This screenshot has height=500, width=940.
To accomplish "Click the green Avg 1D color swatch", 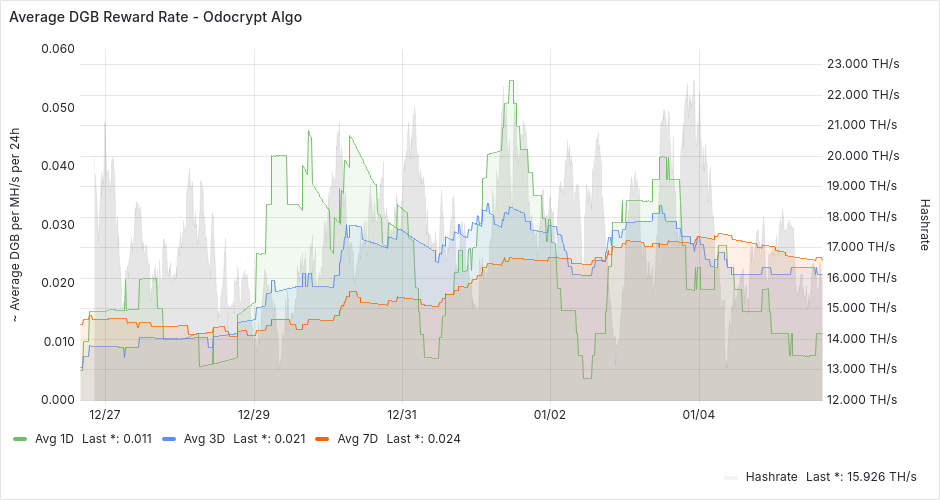I will (21, 439).
